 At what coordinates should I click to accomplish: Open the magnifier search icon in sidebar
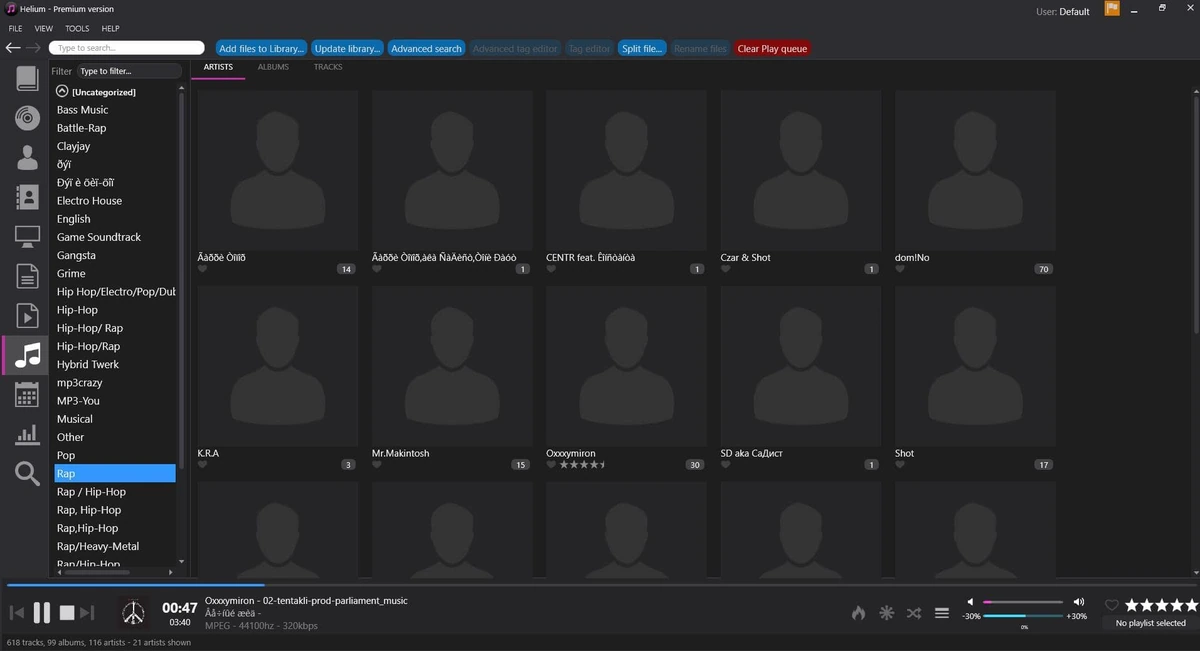click(27, 473)
